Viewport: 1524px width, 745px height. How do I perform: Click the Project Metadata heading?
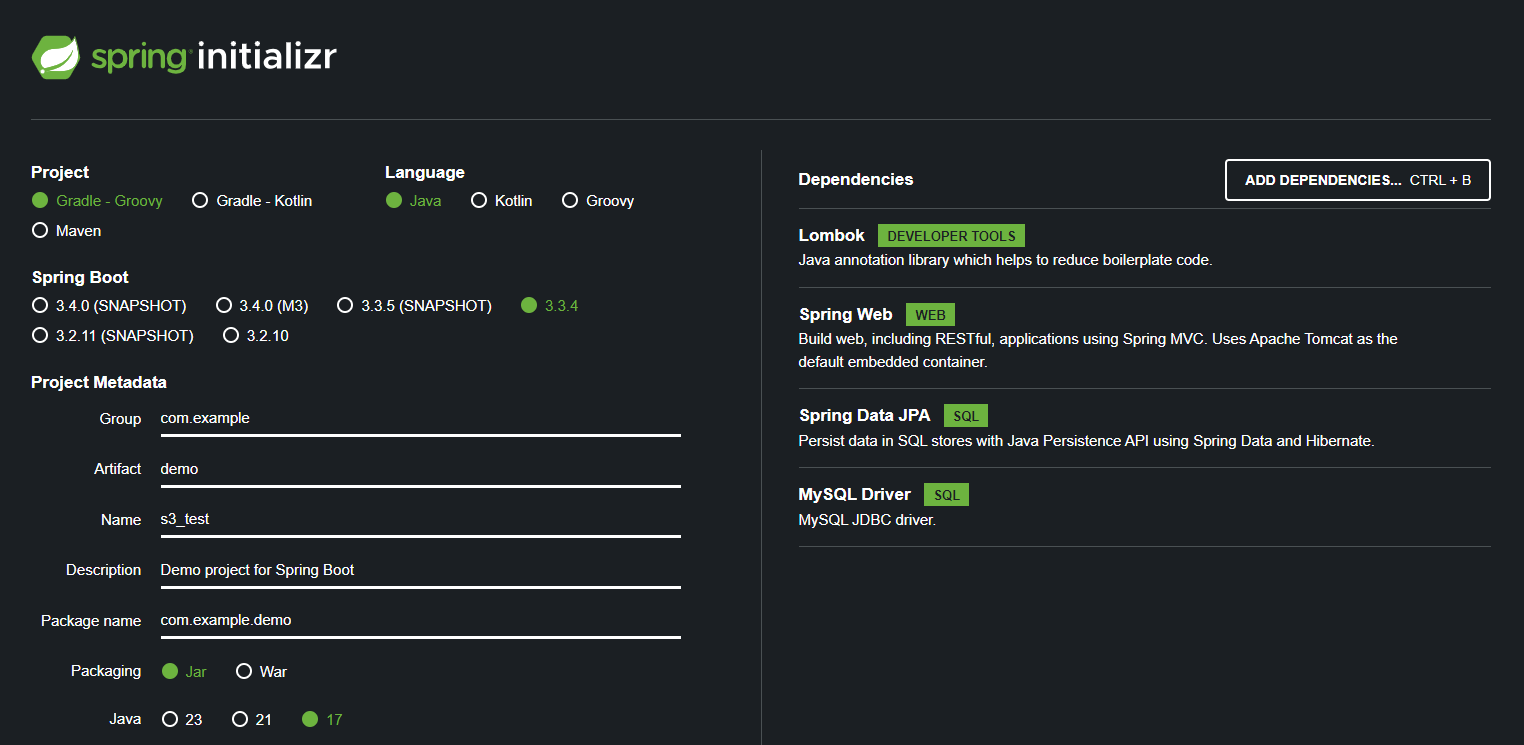point(99,383)
